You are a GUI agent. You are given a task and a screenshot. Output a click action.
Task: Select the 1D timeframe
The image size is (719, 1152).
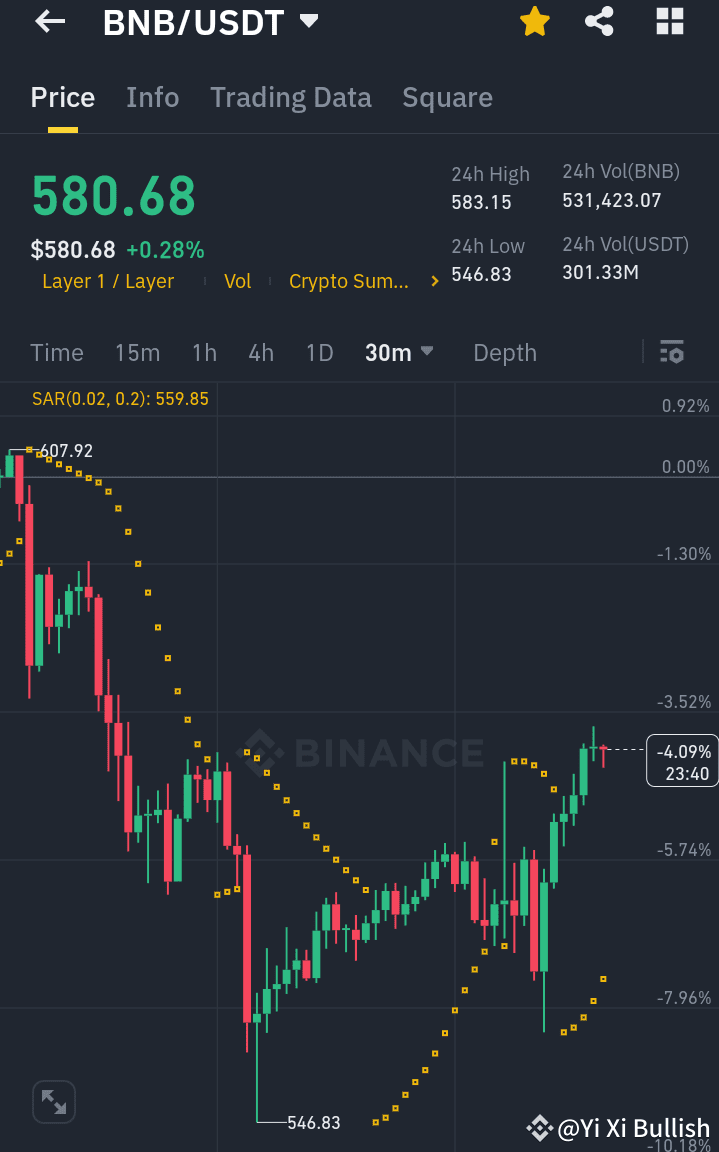[319, 352]
